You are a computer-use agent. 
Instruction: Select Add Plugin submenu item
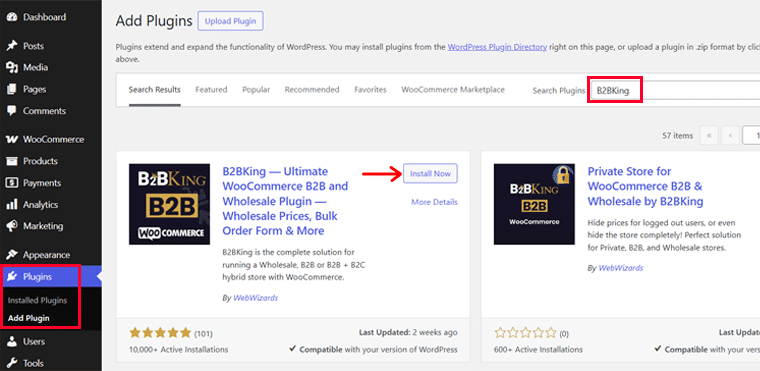(29, 319)
